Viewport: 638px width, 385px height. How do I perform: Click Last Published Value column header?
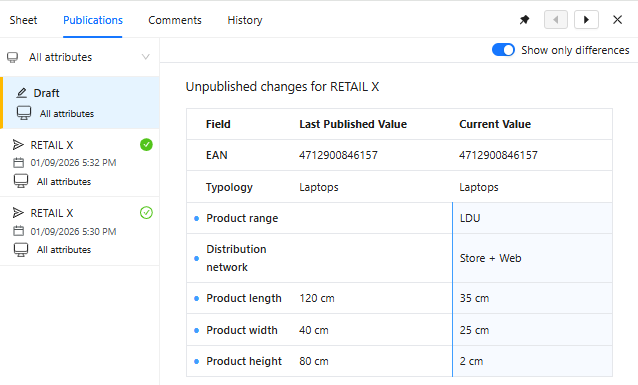(353, 124)
